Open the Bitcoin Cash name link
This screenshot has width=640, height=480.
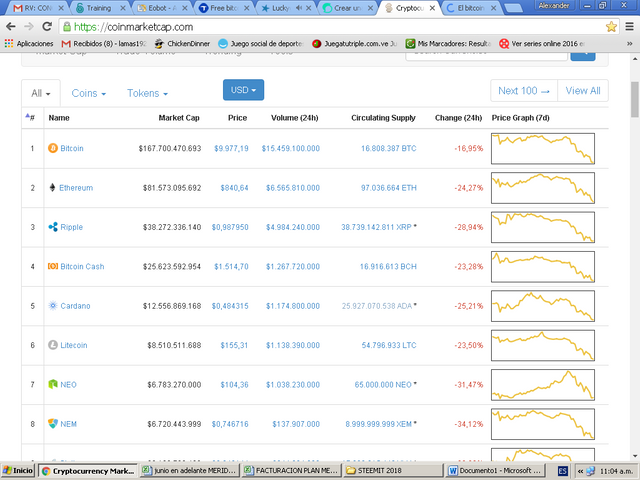coord(82,267)
